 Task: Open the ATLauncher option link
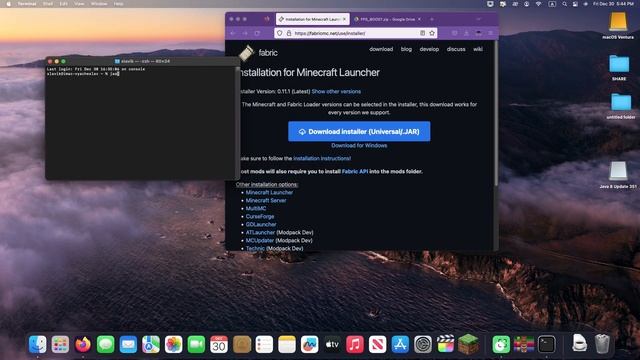260,233
